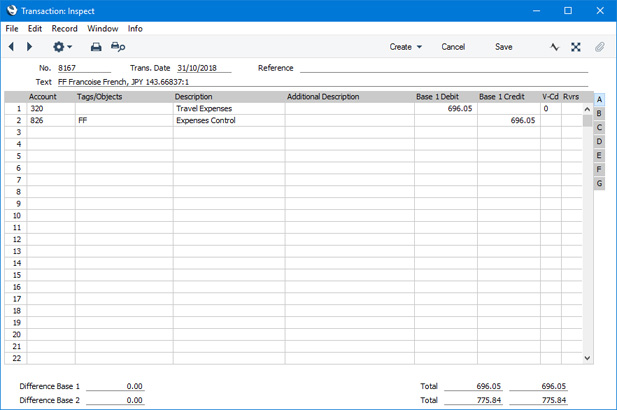This screenshot has width=617, height=410.
Task: Go to the next record arrow
Action: tap(29, 47)
